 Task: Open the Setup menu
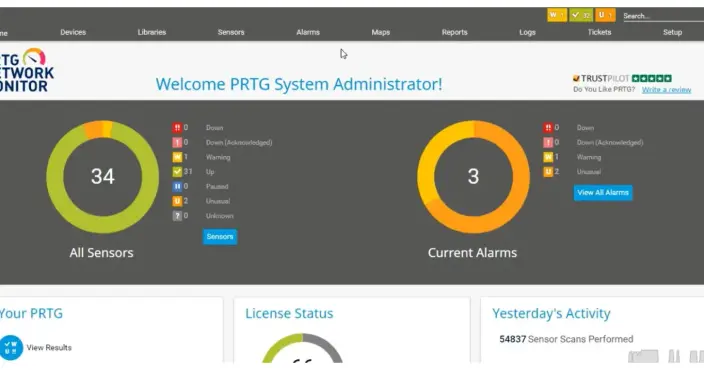coord(672,32)
